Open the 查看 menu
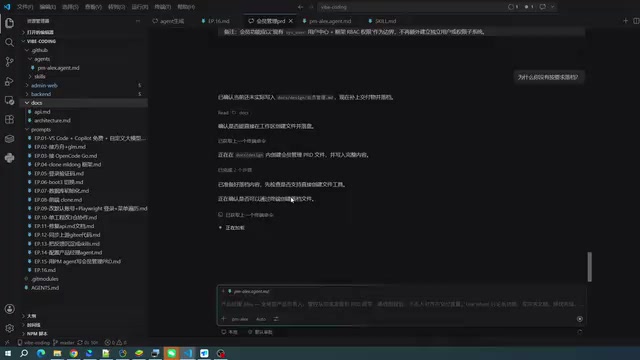 point(93,7)
